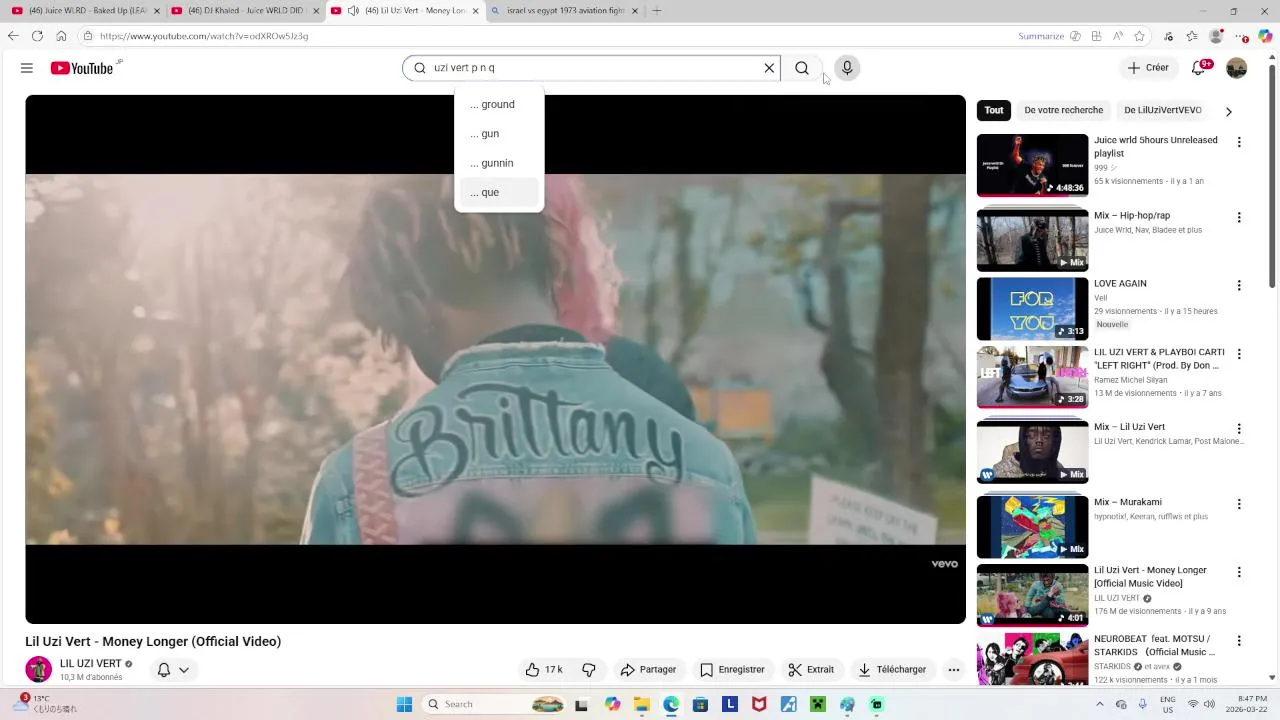
Task: Open the browser home page button
Action: [x=61, y=36]
